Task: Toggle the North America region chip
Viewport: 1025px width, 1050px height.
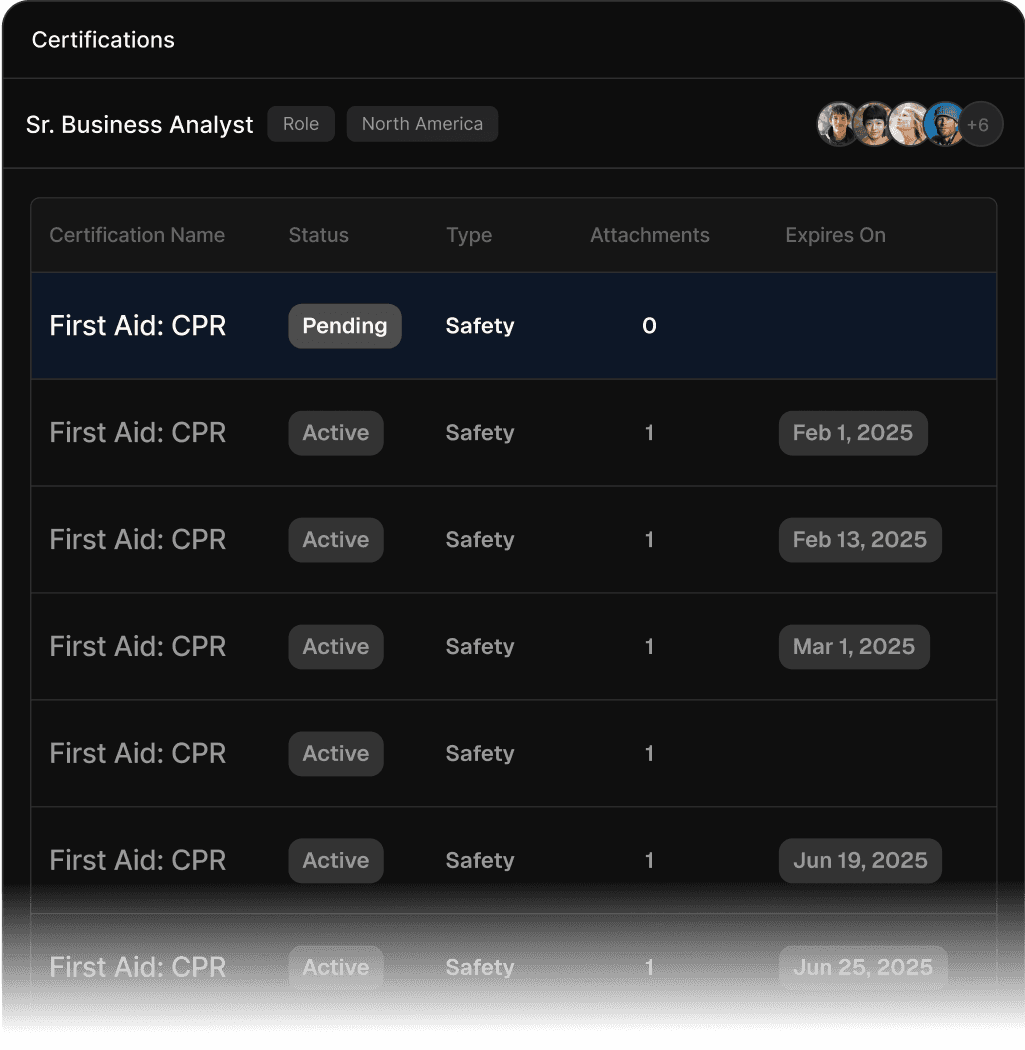Action: 421,123
